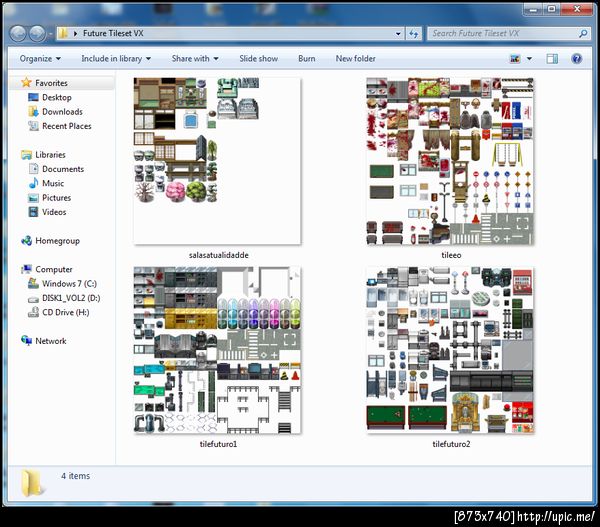Open the Videos library
Screen dimensions: 600x527
pyautogui.click(x=54, y=212)
